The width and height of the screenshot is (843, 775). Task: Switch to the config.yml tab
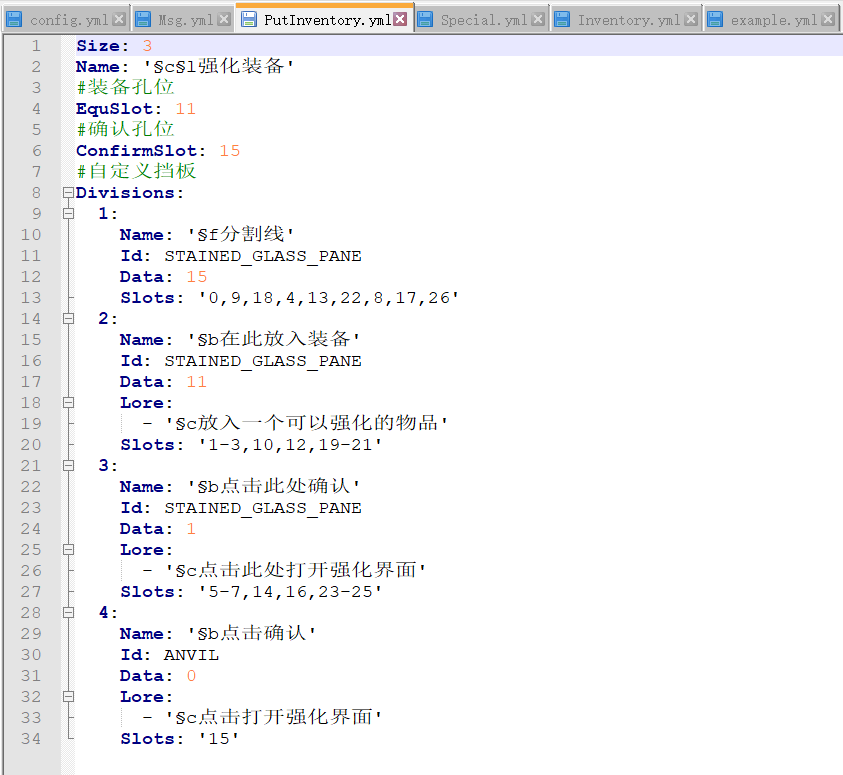point(66,20)
